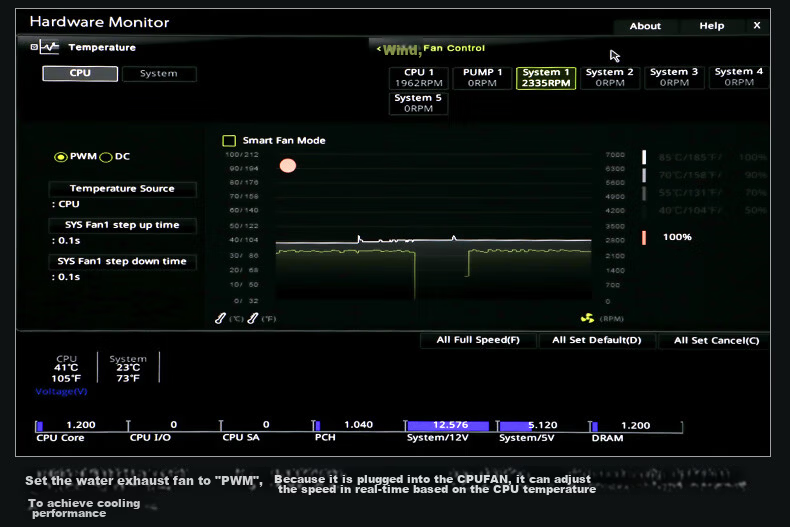The width and height of the screenshot is (790, 527).
Task: Select the System 2 fan
Action: coord(610,77)
